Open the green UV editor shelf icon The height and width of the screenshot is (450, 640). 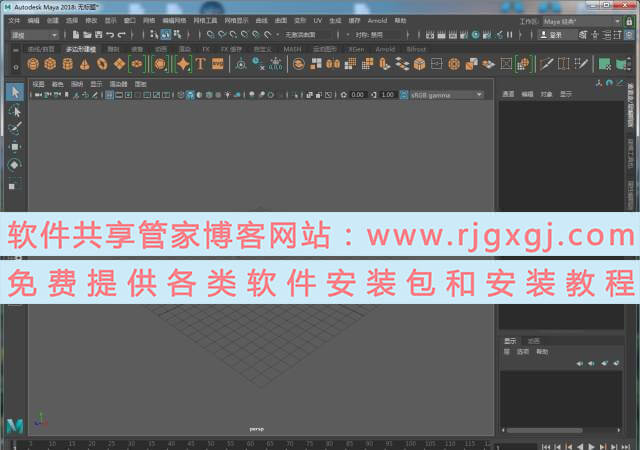tap(604, 64)
